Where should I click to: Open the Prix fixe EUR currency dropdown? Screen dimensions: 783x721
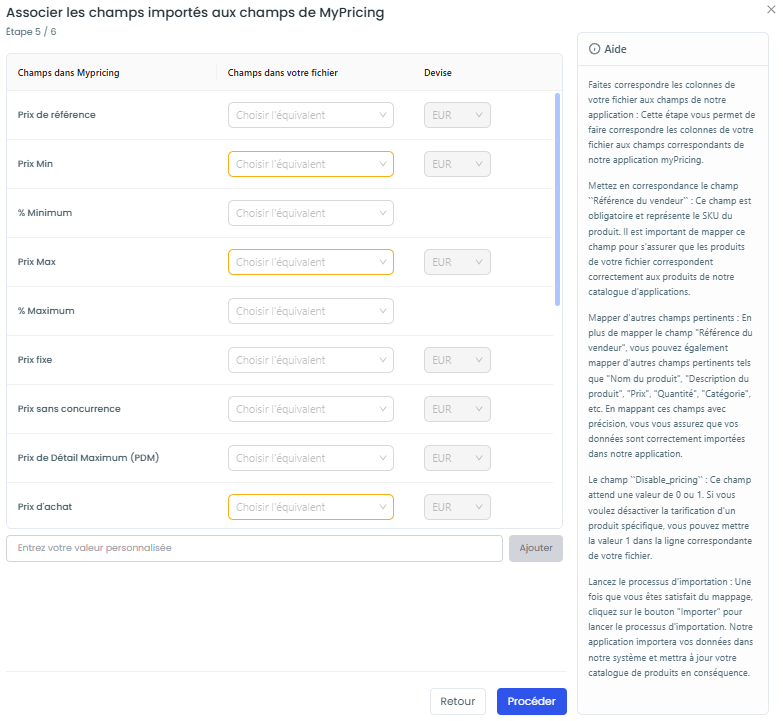(x=457, y=360)
